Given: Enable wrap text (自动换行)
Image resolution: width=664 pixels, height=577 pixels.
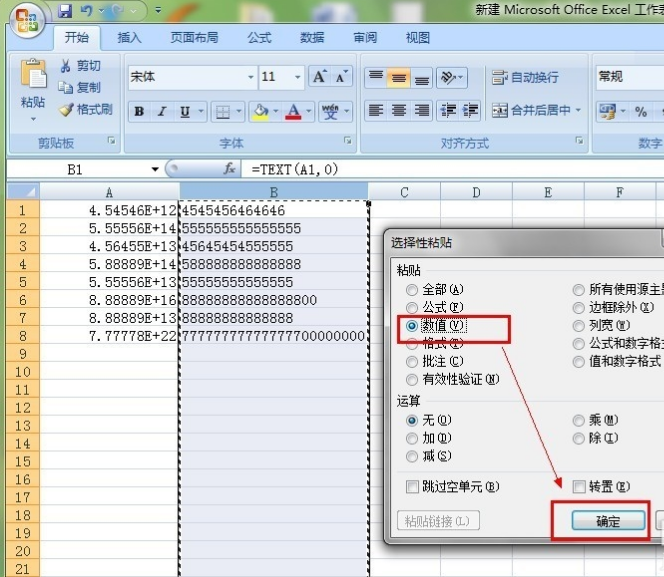Looking at the screenshot, I should click(525, 77).
